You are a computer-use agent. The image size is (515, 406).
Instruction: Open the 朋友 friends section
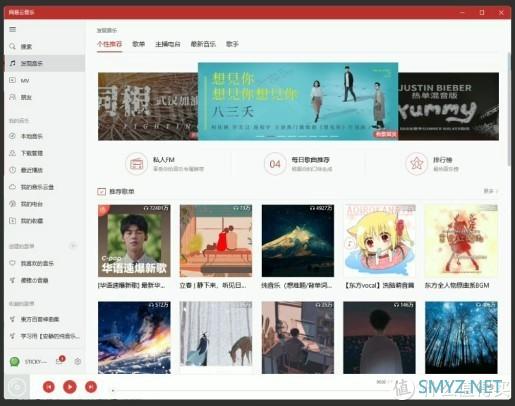tap(44, 97)
